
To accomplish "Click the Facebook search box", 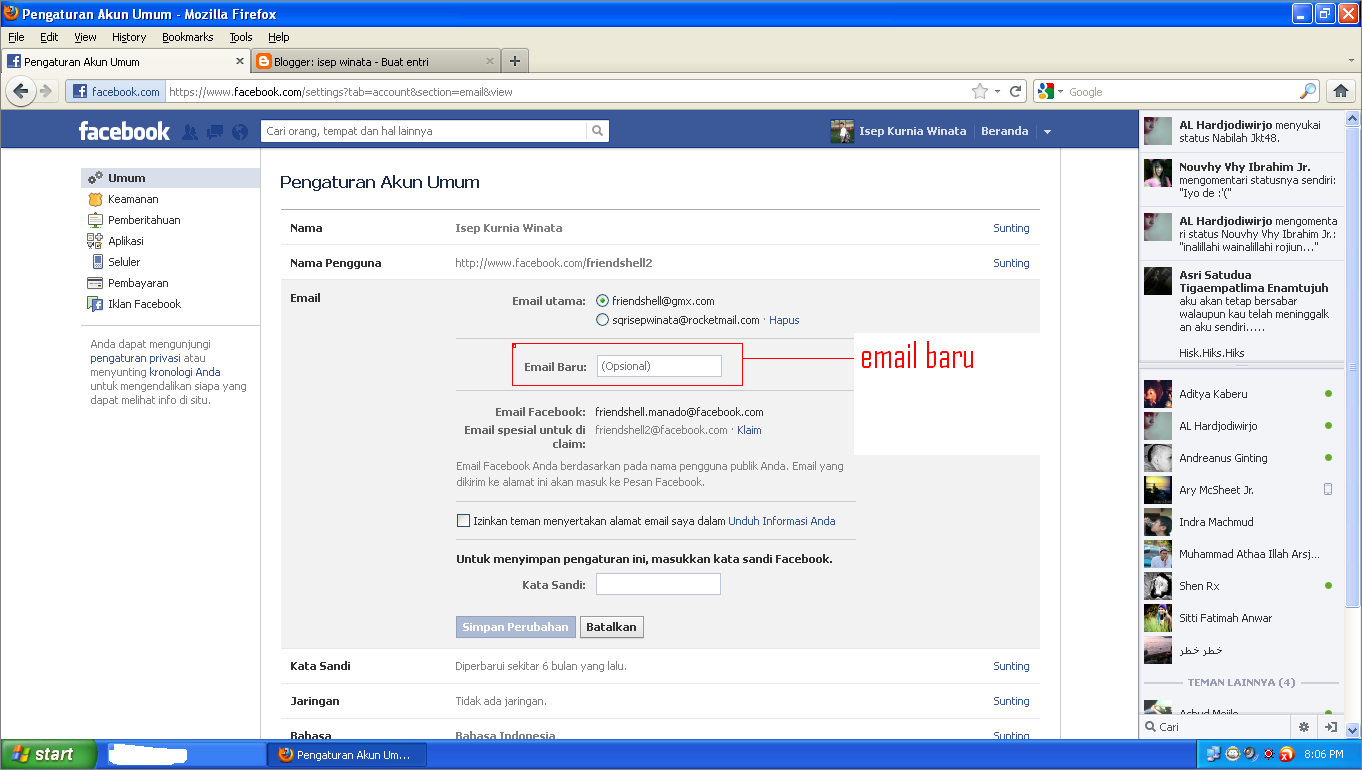I will click(424, 131).
